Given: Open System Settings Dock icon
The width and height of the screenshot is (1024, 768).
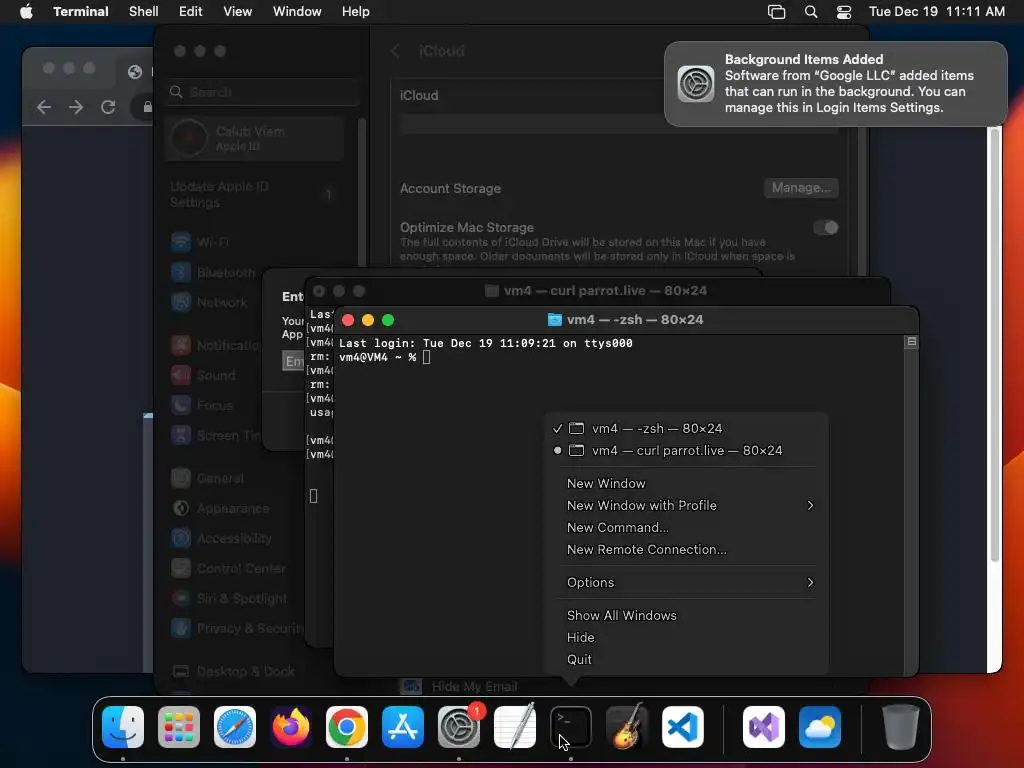Looking at the screenshot, I should point(458,727).
